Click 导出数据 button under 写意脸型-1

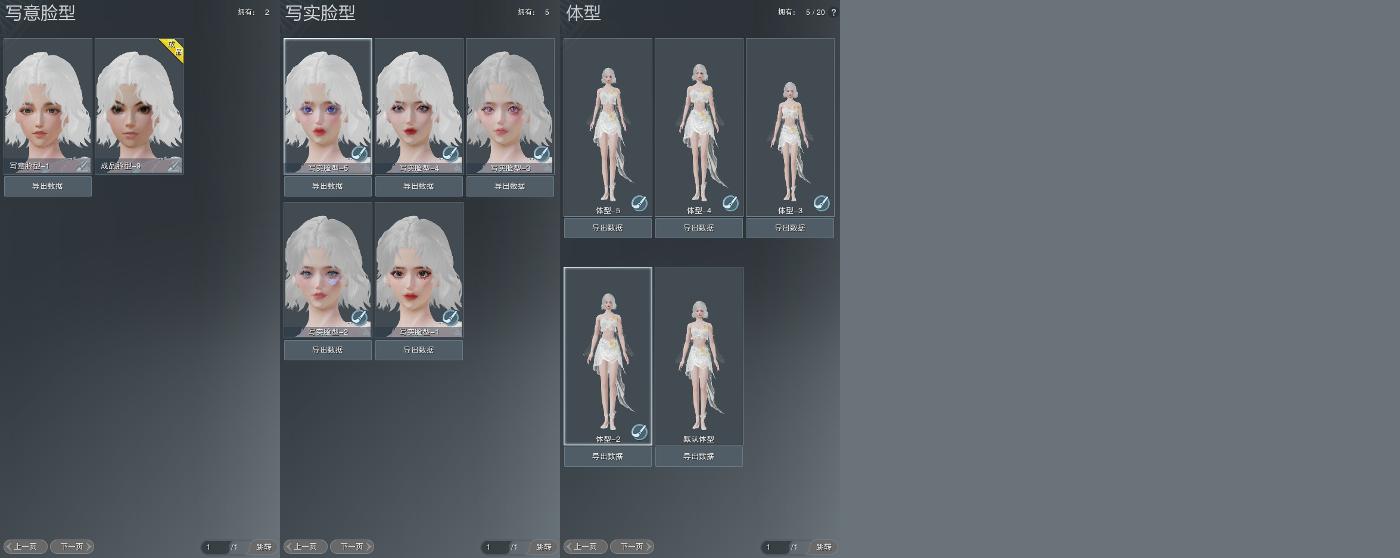pos(48,186)
